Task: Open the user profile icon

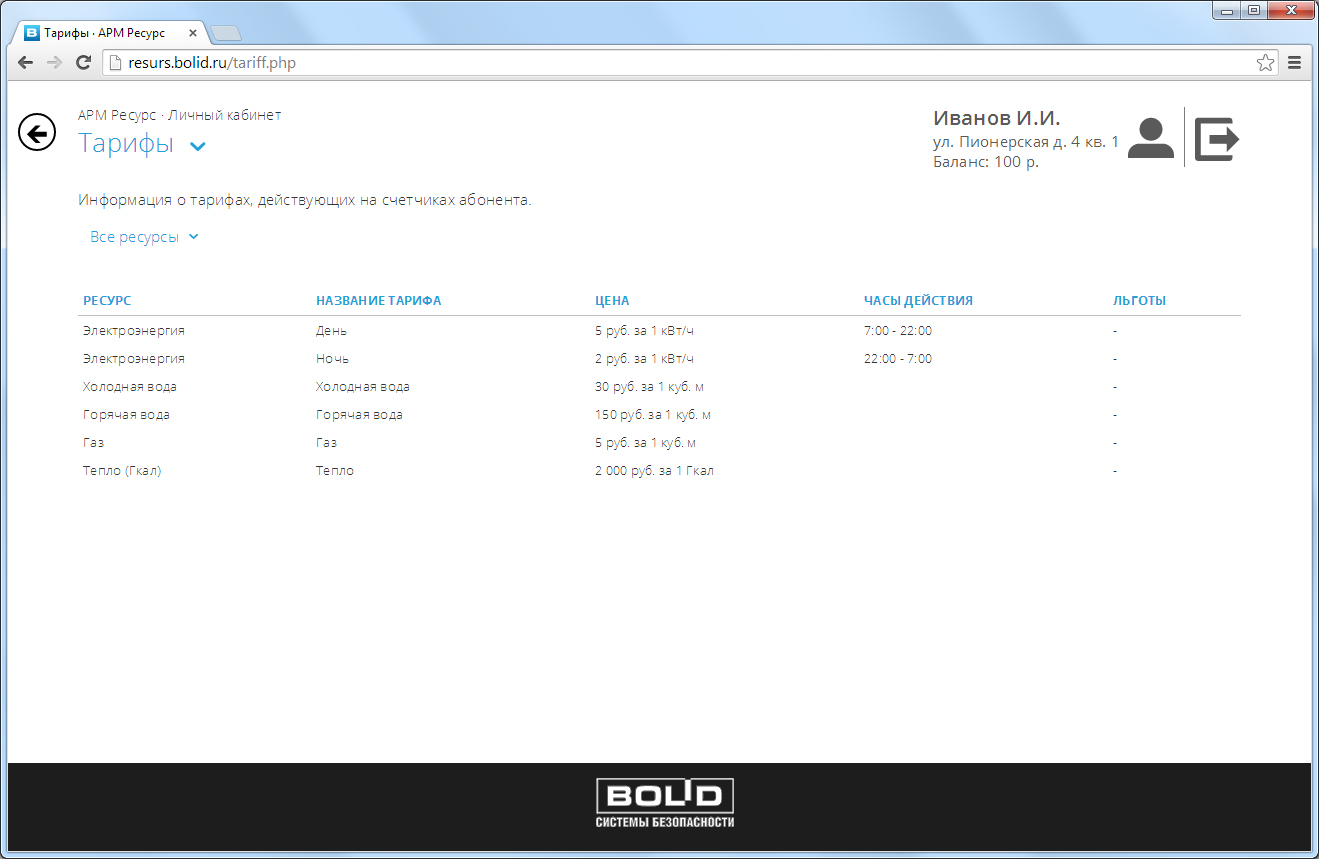Action: tap(1150, 138)
